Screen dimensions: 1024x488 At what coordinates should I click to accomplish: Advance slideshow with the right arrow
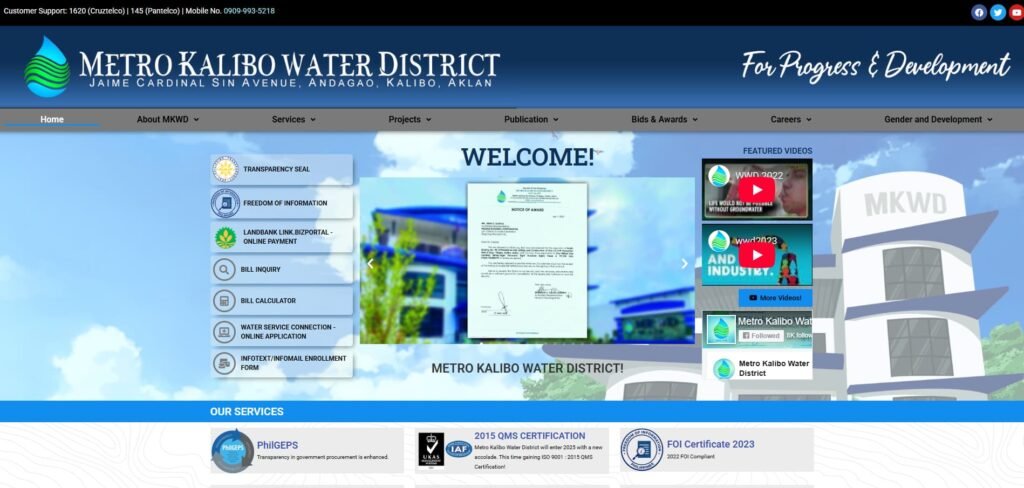pos(685,264)
